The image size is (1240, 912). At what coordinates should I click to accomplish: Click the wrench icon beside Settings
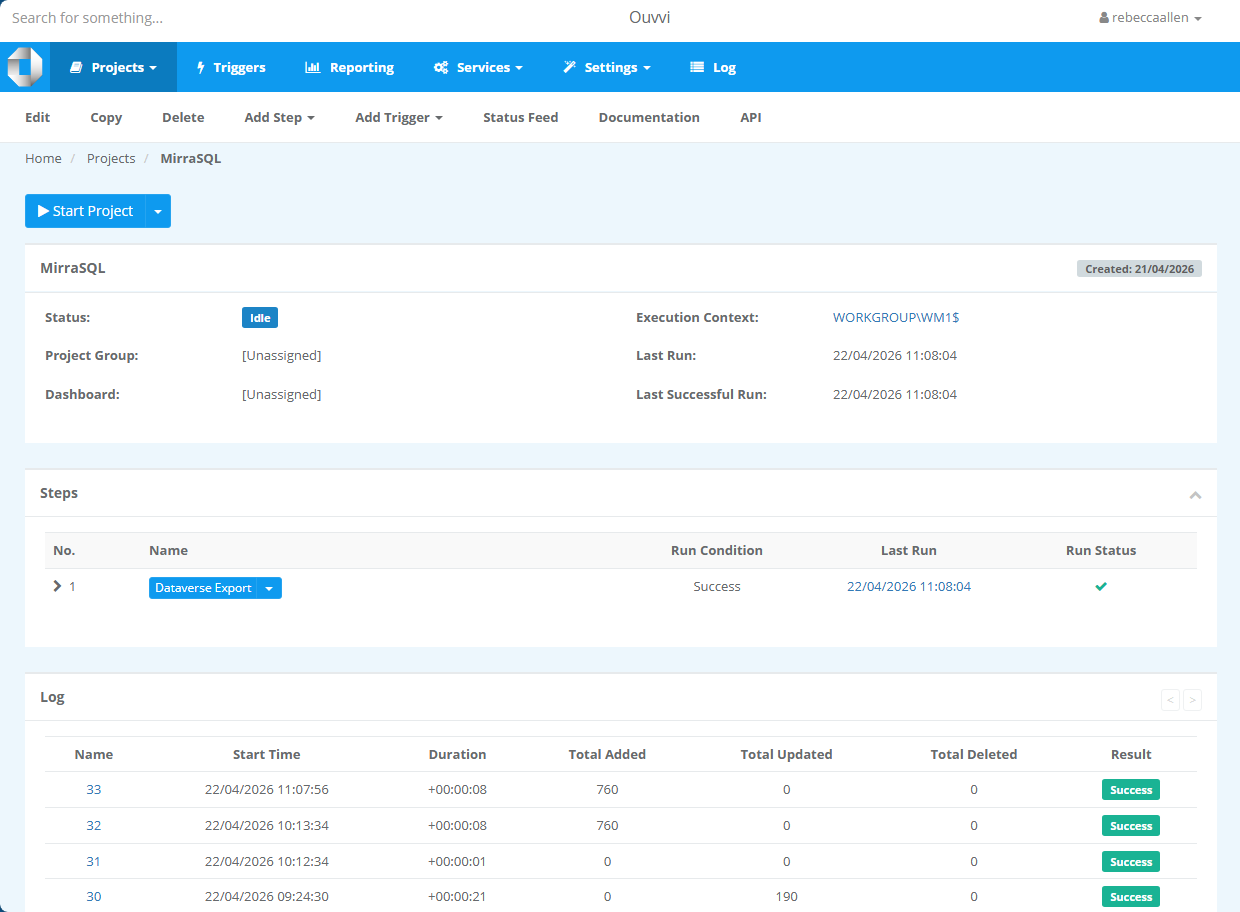569,67
